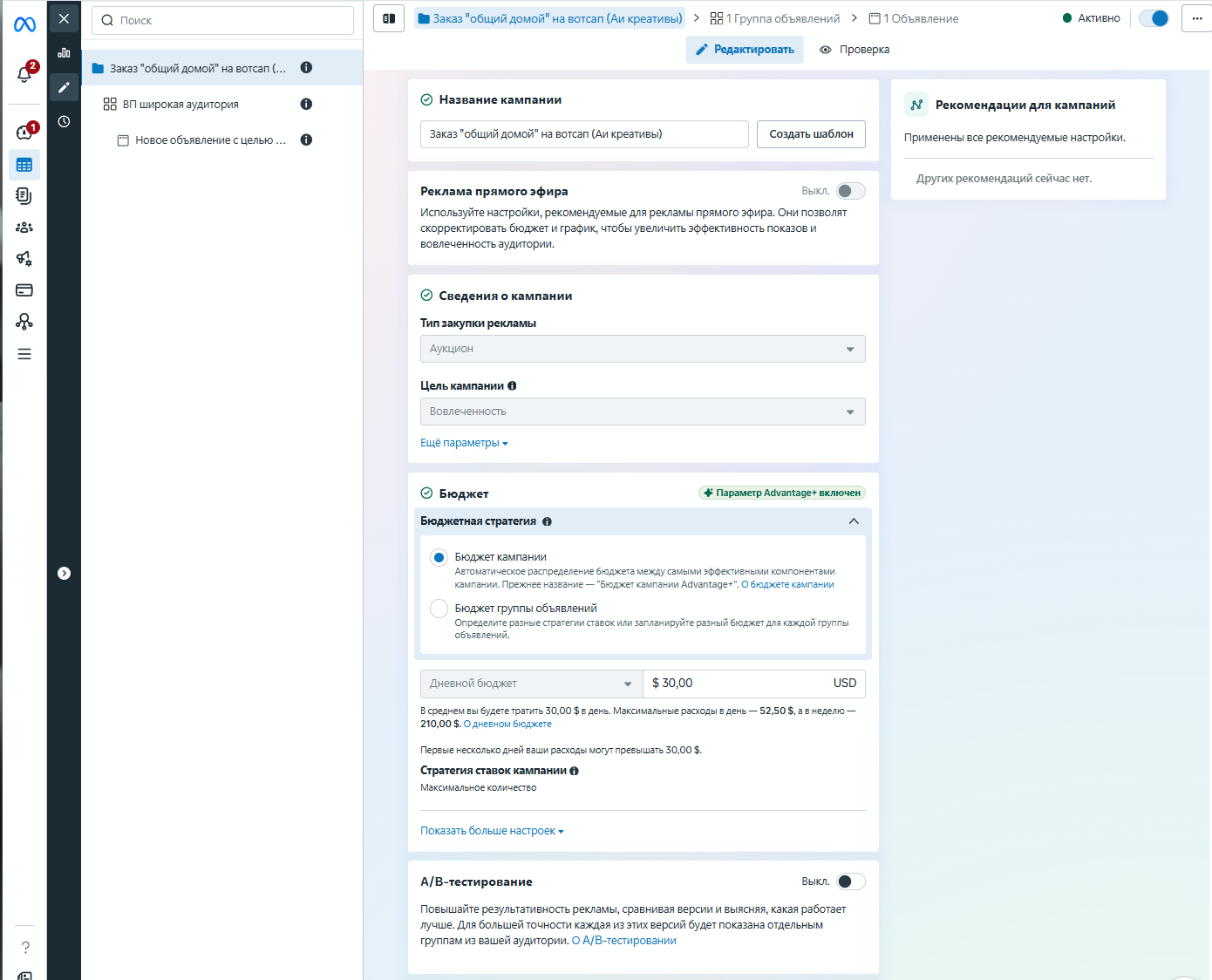The height and width of the screenshot is (980, 1212).
Task: Open Тип закупки рекламы Аукцион dropdown
Action: [643, 349]
